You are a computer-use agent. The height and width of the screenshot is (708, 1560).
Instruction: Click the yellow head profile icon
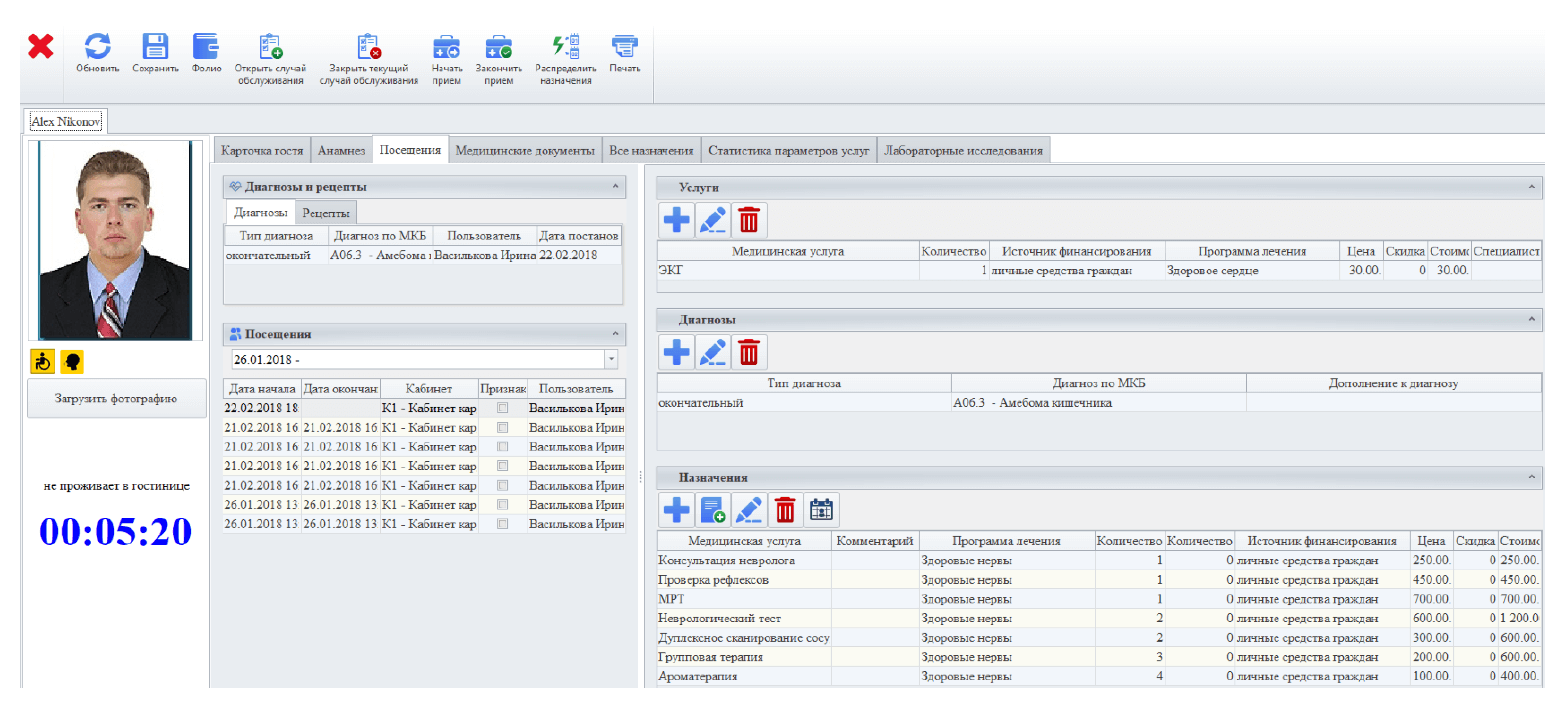coord(72,360)
